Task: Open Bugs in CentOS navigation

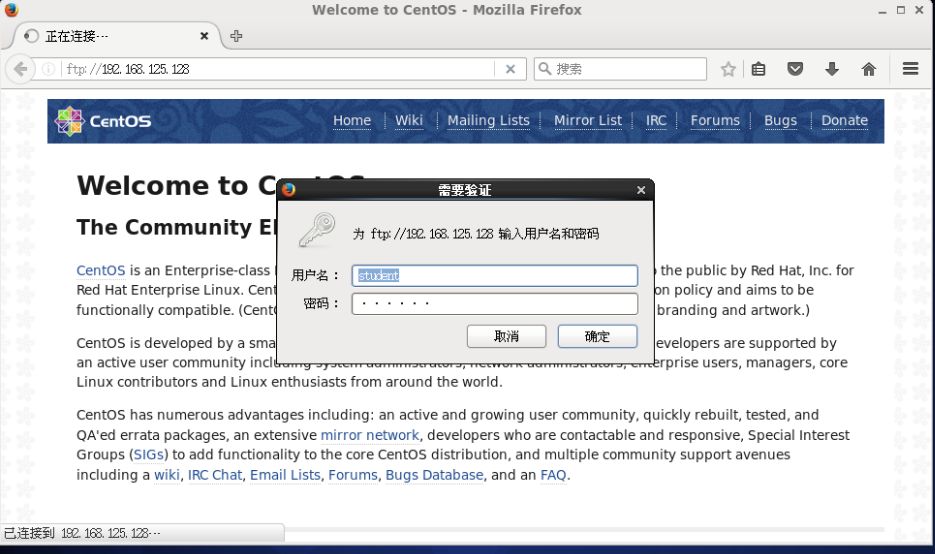Action: click(x=781, y=120)
